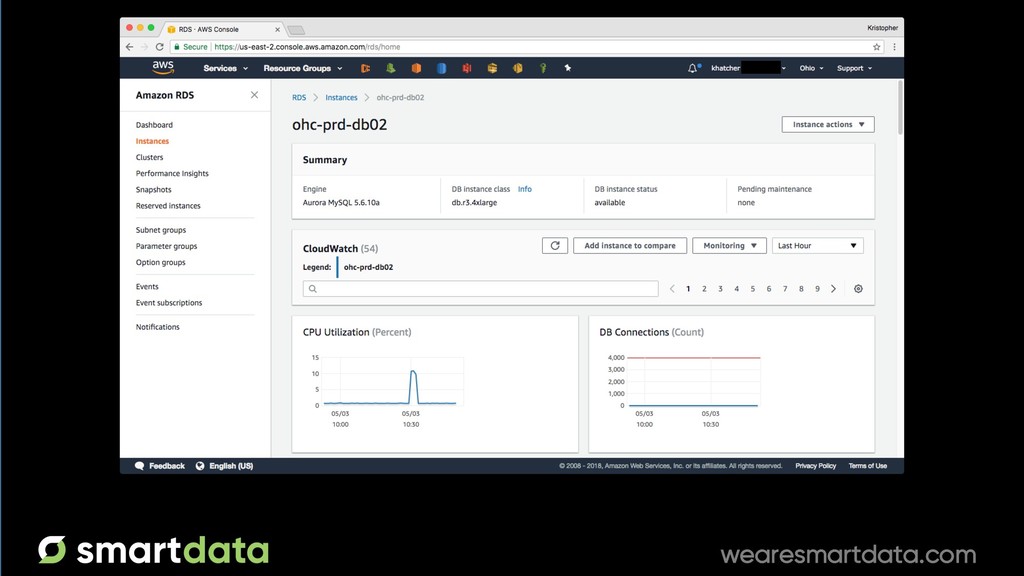Screen dimensions: 1024x576
Task: Open the notifications bell
Action: pos(693,68)
